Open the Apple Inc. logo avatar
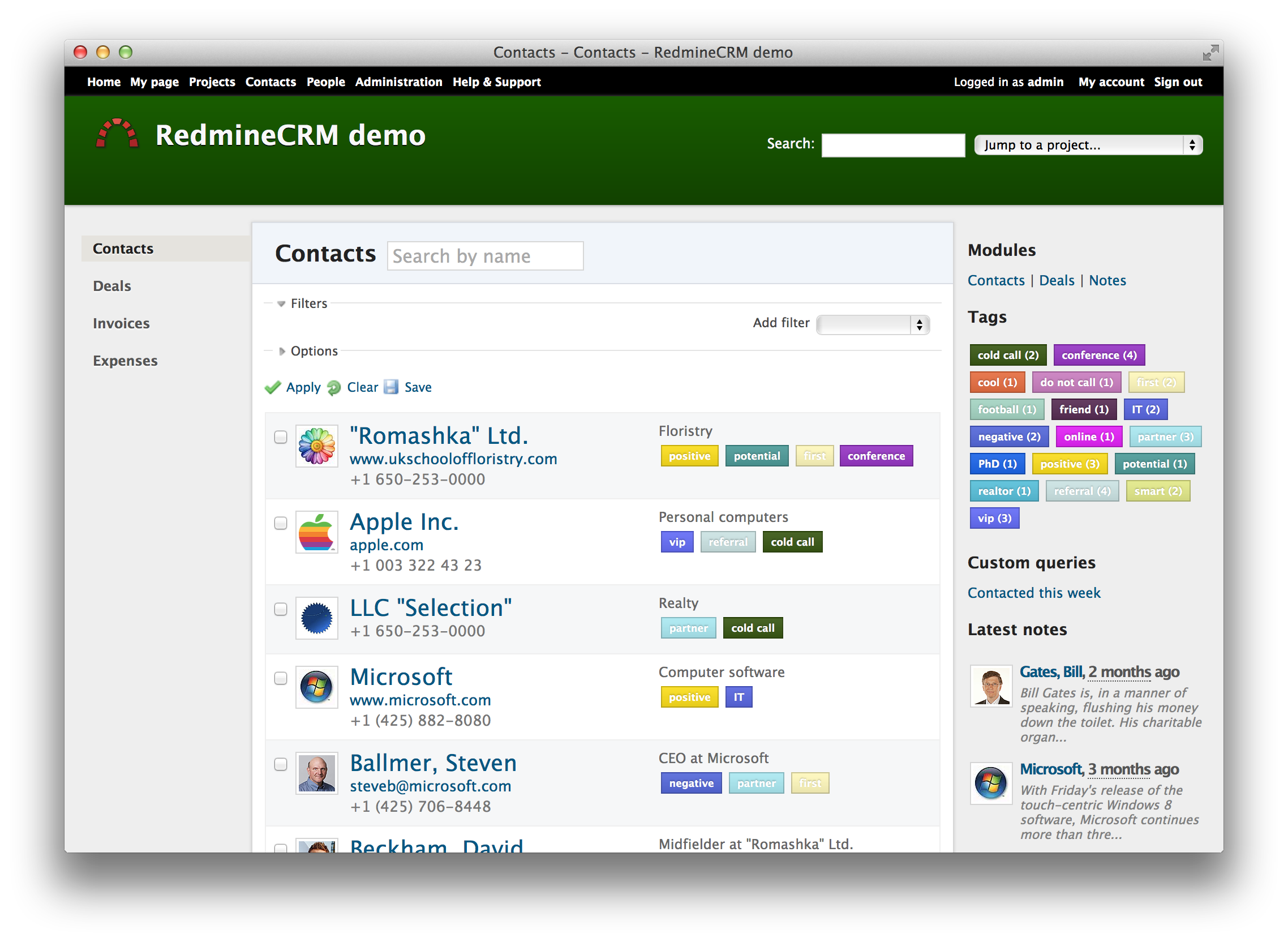The image size is (1288, 942). 317,533
